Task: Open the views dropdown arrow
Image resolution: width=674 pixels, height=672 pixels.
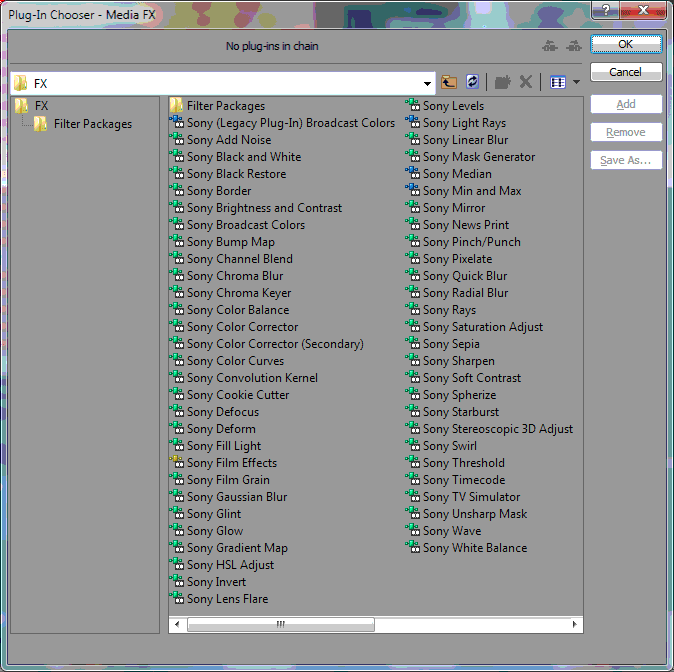Action: coord(576,82)
